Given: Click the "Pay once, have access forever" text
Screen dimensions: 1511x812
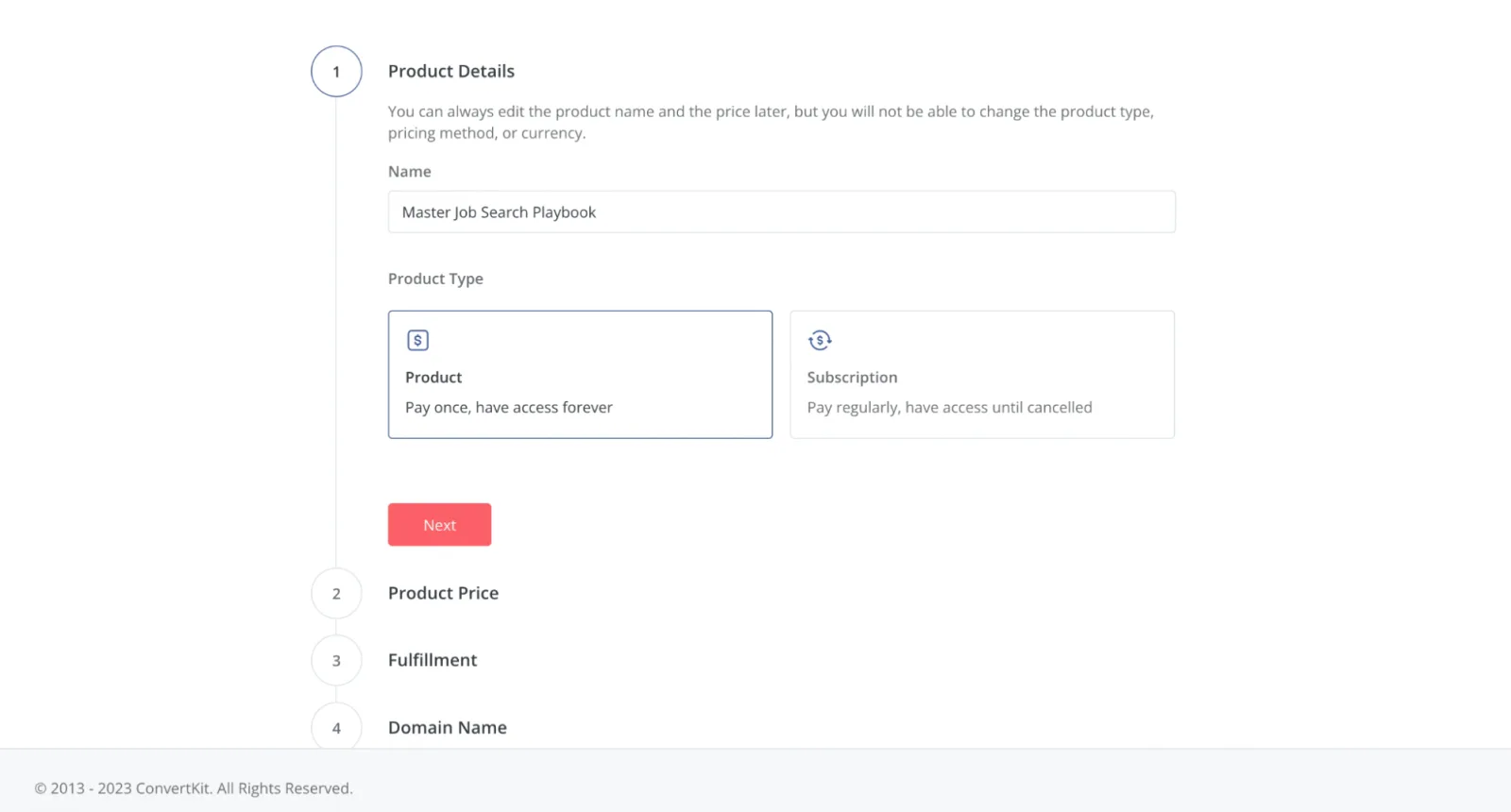Looking at the screenshot, I should point(509,408).
